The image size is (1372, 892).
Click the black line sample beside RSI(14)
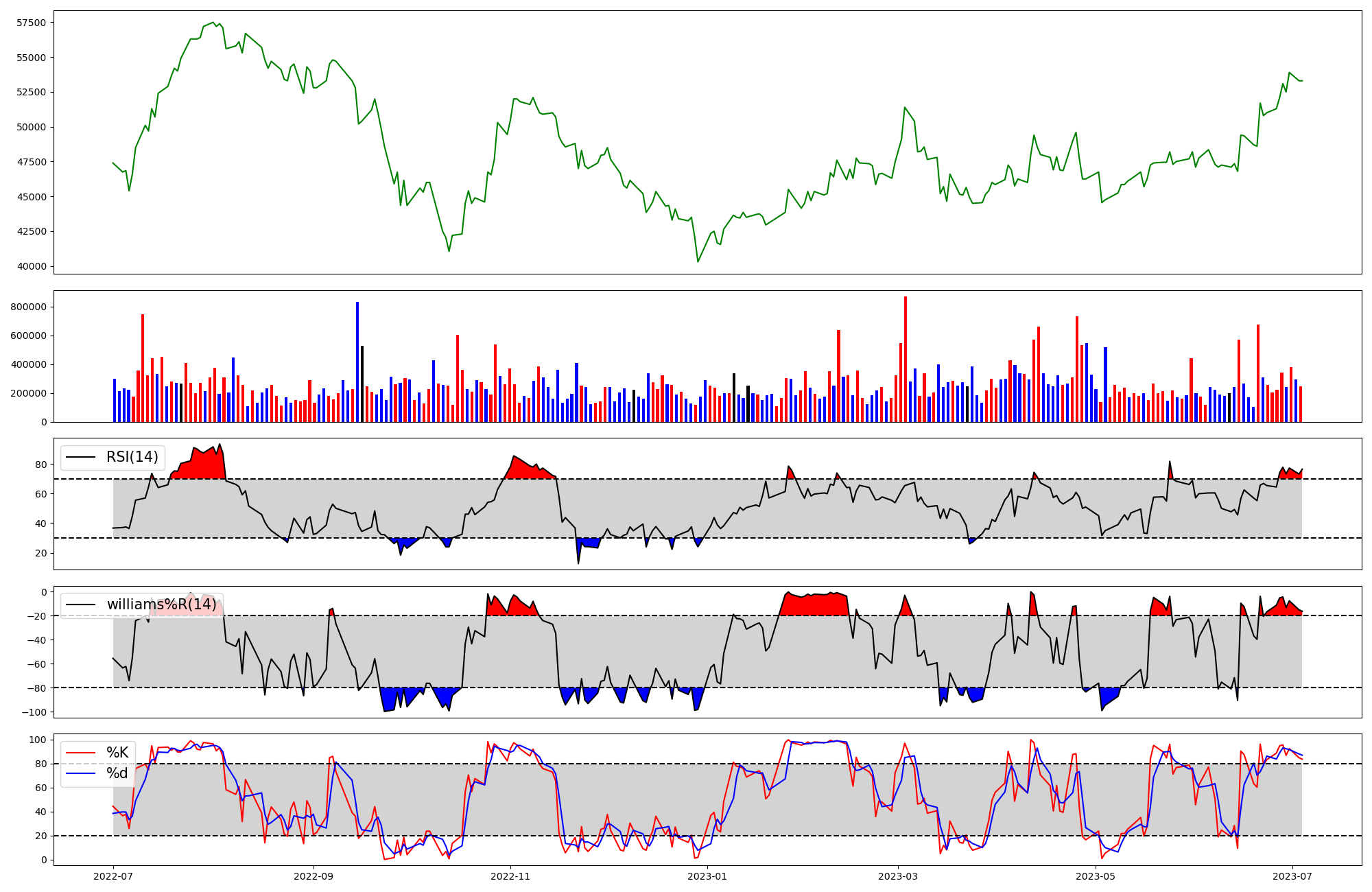80,457
